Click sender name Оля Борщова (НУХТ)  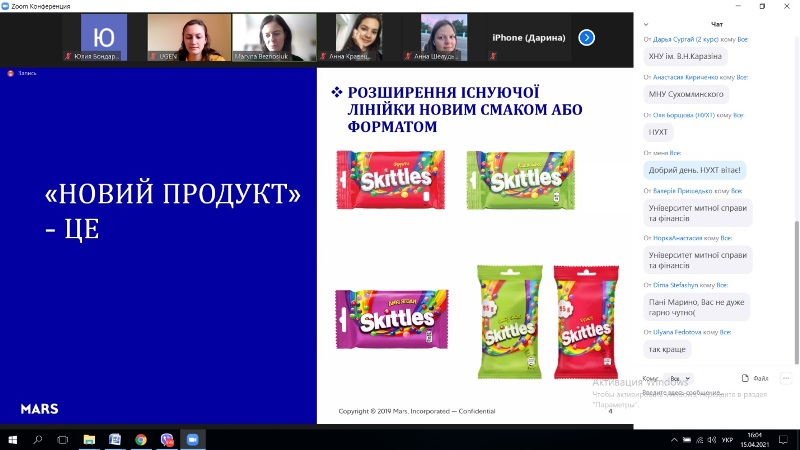(x=684, y=115)
